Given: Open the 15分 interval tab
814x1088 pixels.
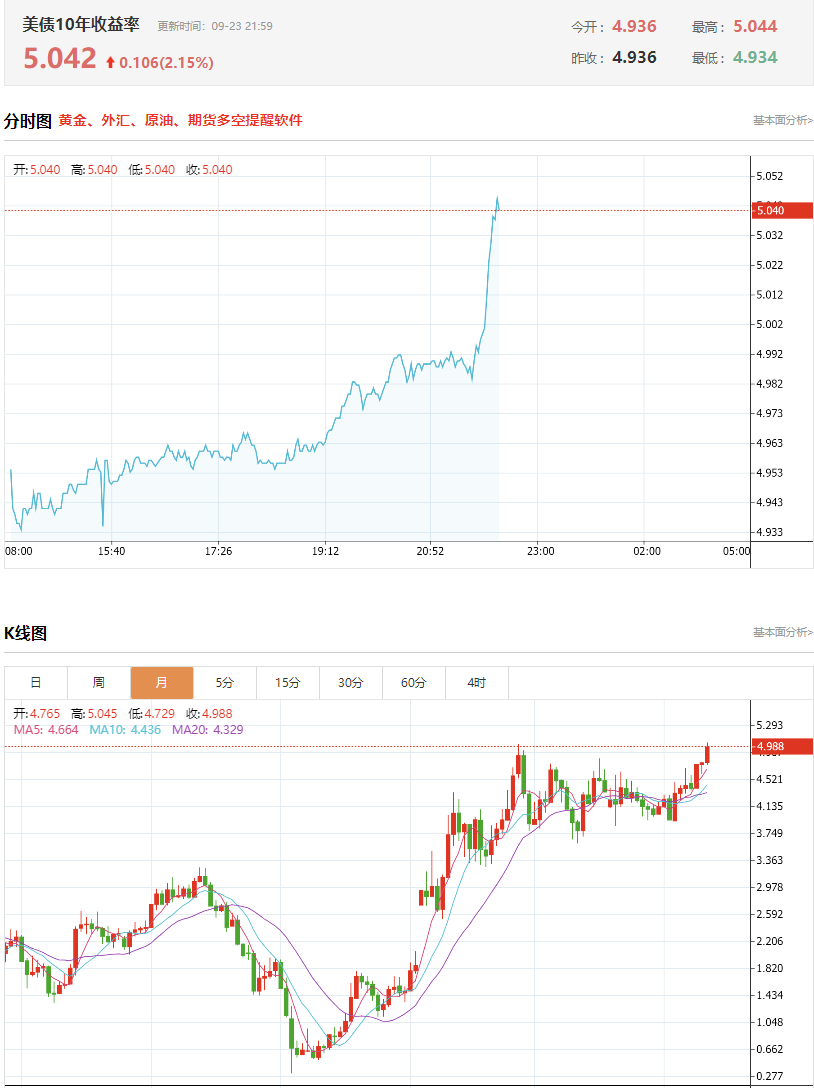Looking at the screenshot, I should (x=288, y=683).
